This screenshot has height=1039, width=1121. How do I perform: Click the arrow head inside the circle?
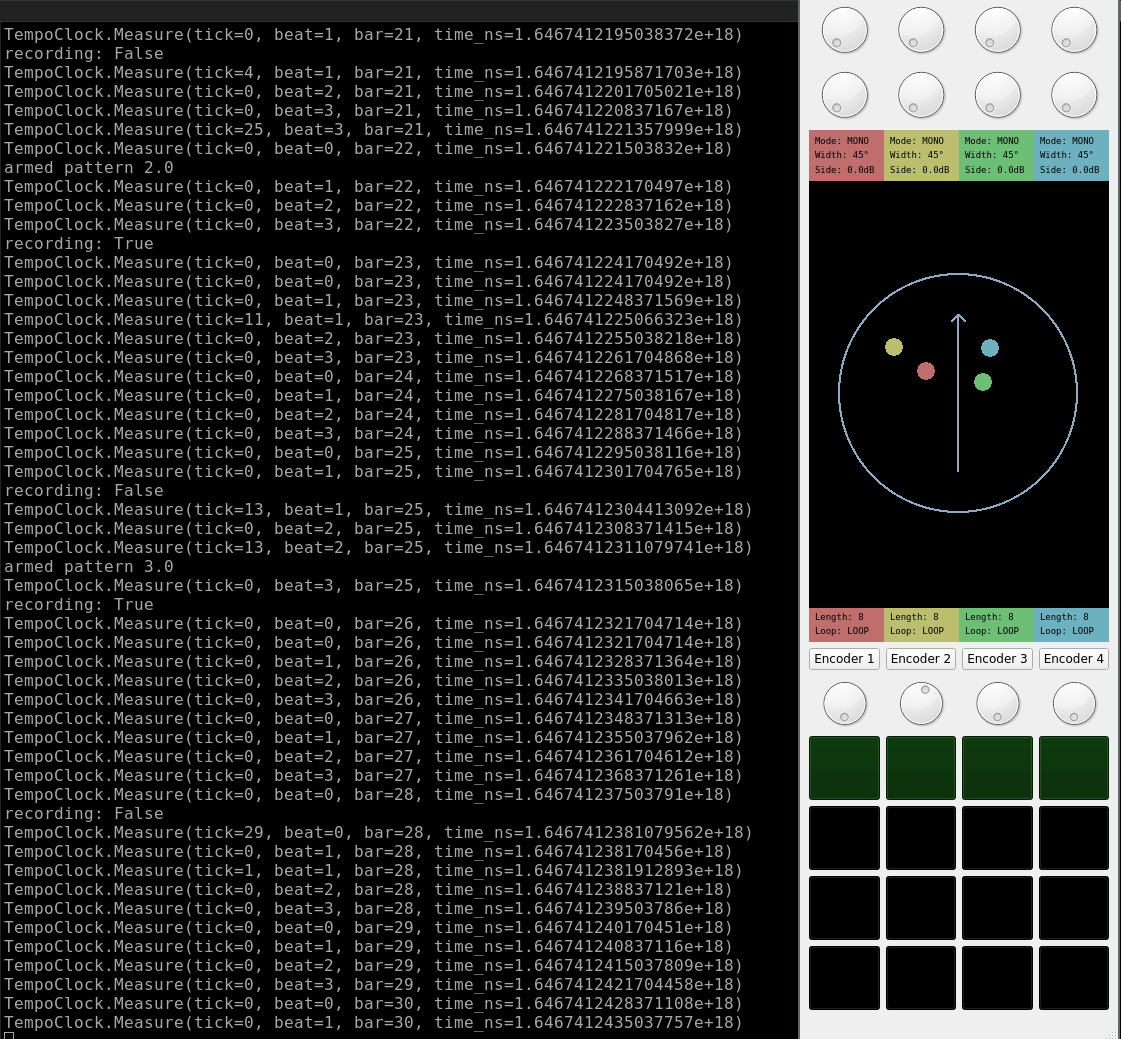(x=958, y=317)
